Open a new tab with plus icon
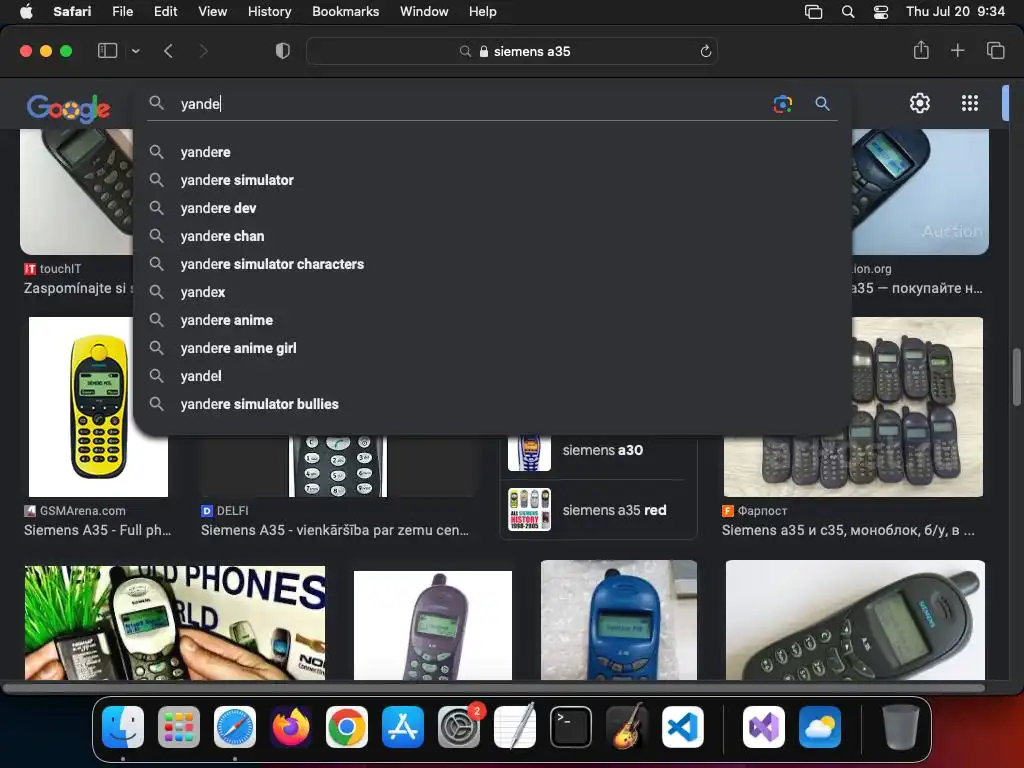Screen dimensions: 1024x768 click(x=957, y=50)
